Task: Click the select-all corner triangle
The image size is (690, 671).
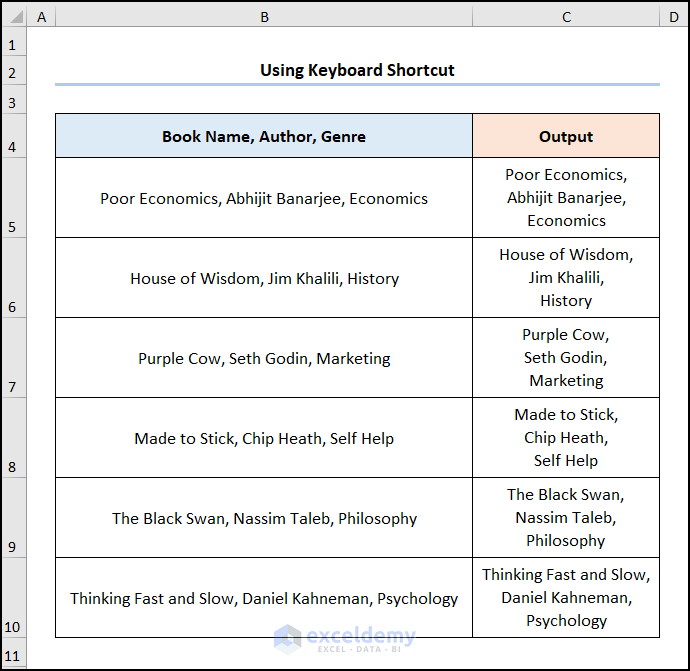Action: (14, 17)
